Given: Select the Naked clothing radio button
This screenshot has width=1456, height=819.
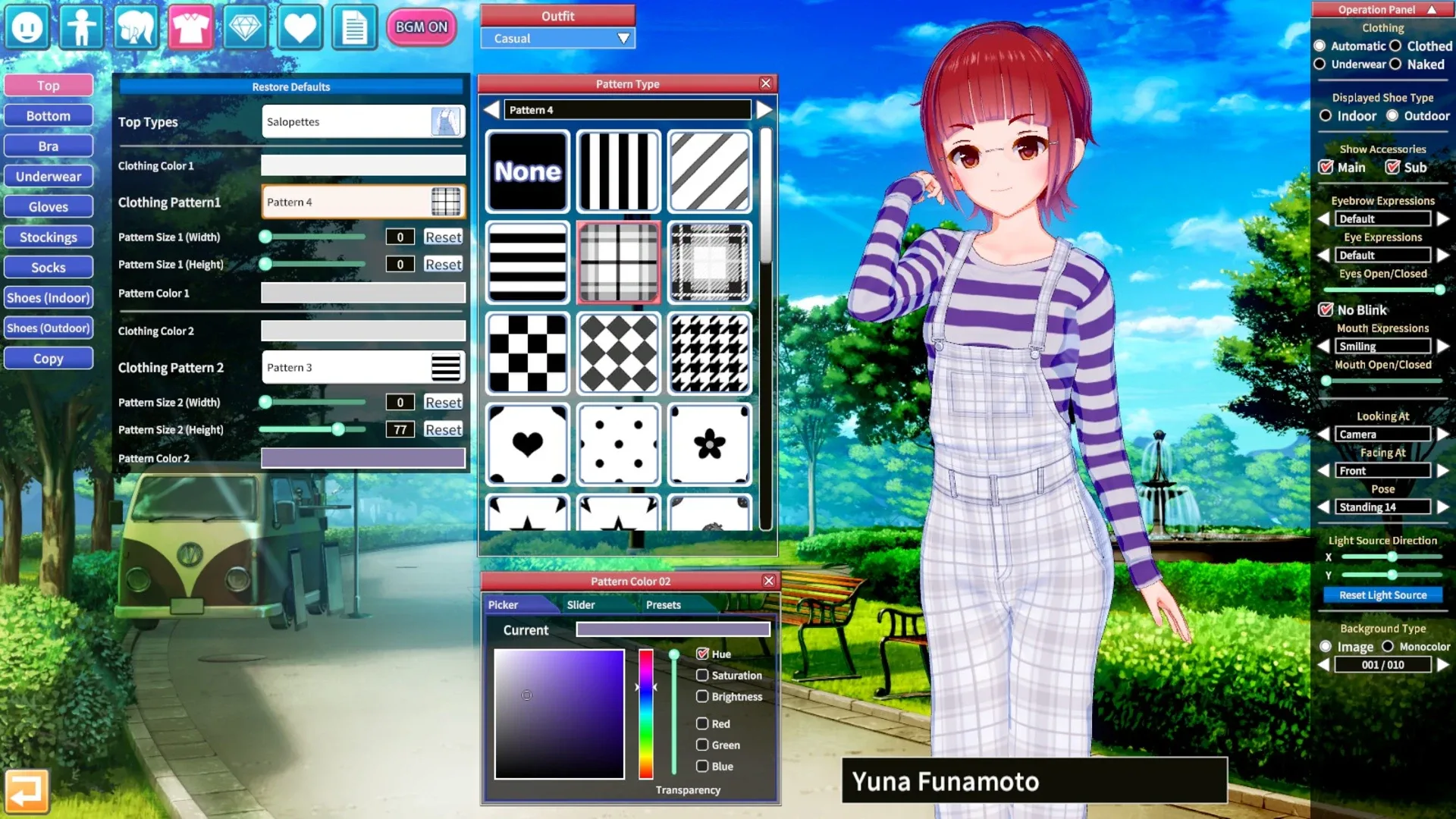Looking at the screenshot, I should [x=1397, y=64].
